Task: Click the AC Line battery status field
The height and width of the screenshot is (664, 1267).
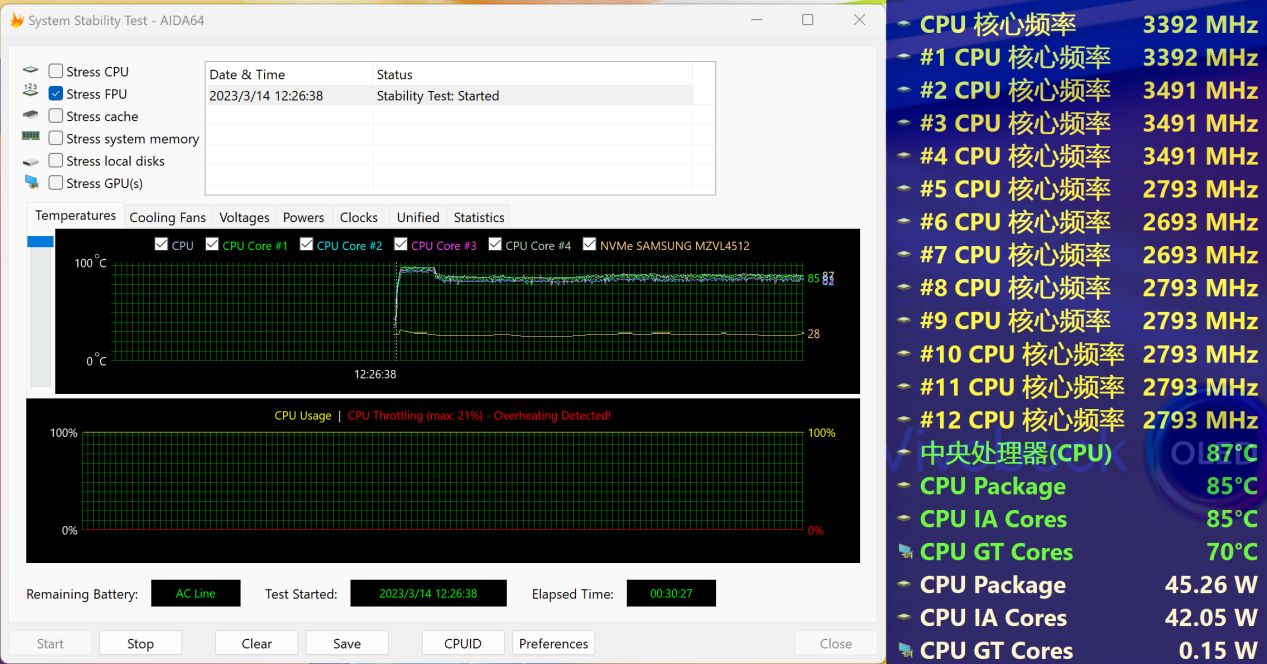Action: (x=196, y=593)
